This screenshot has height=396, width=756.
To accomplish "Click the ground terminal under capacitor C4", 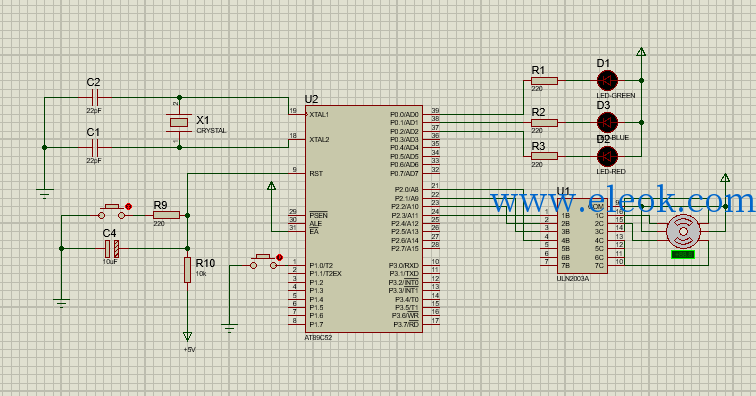I will 61,303.
